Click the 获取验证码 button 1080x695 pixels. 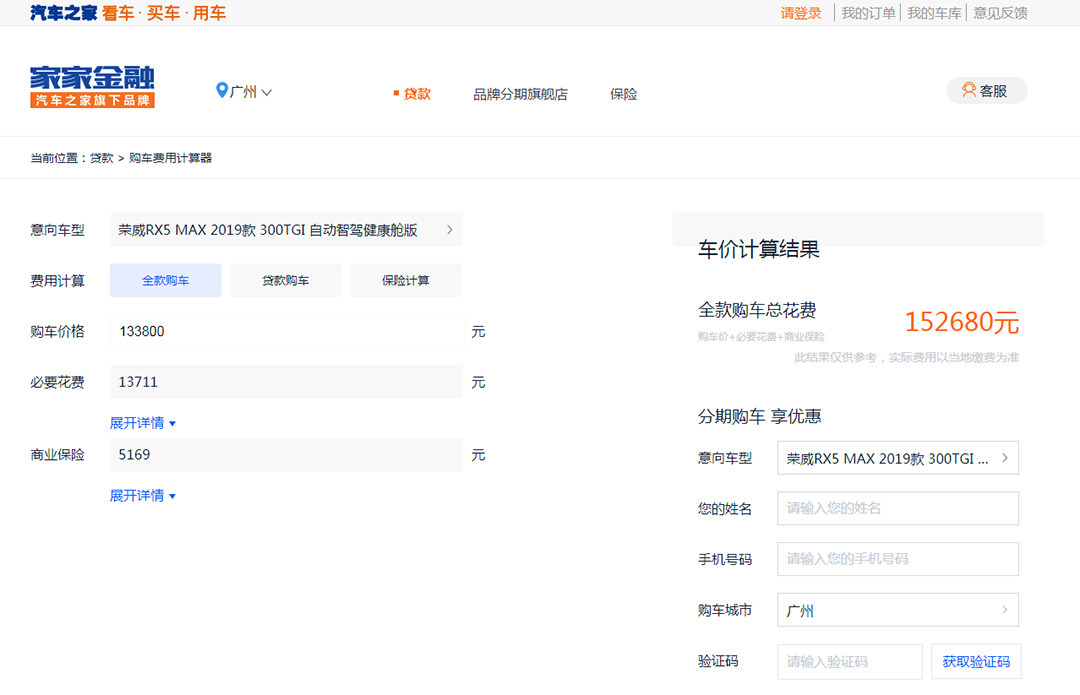coord(975,662)
